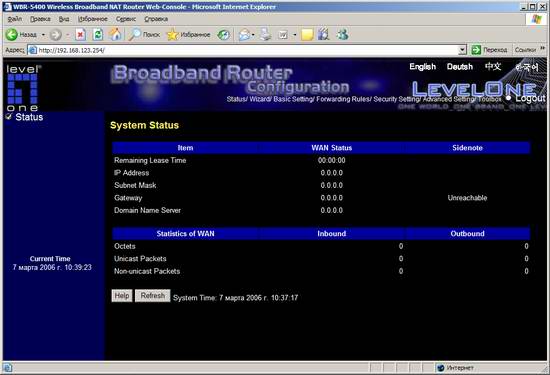The width and height of the screenshot is (550, 375).
Task: Open the Вид menu
Action: pyautogui.click(x=64, y=19)
